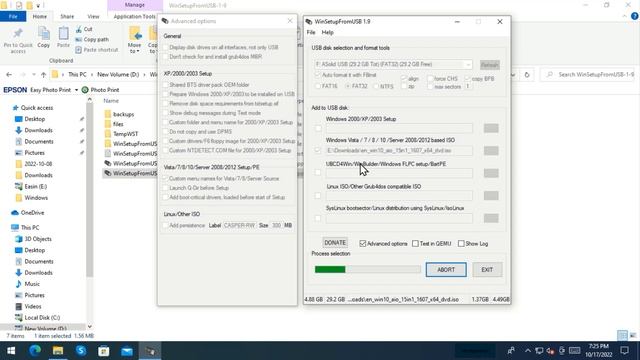Click the green progress bar
This screenshot has height=360, width=640.
(330, 269)
